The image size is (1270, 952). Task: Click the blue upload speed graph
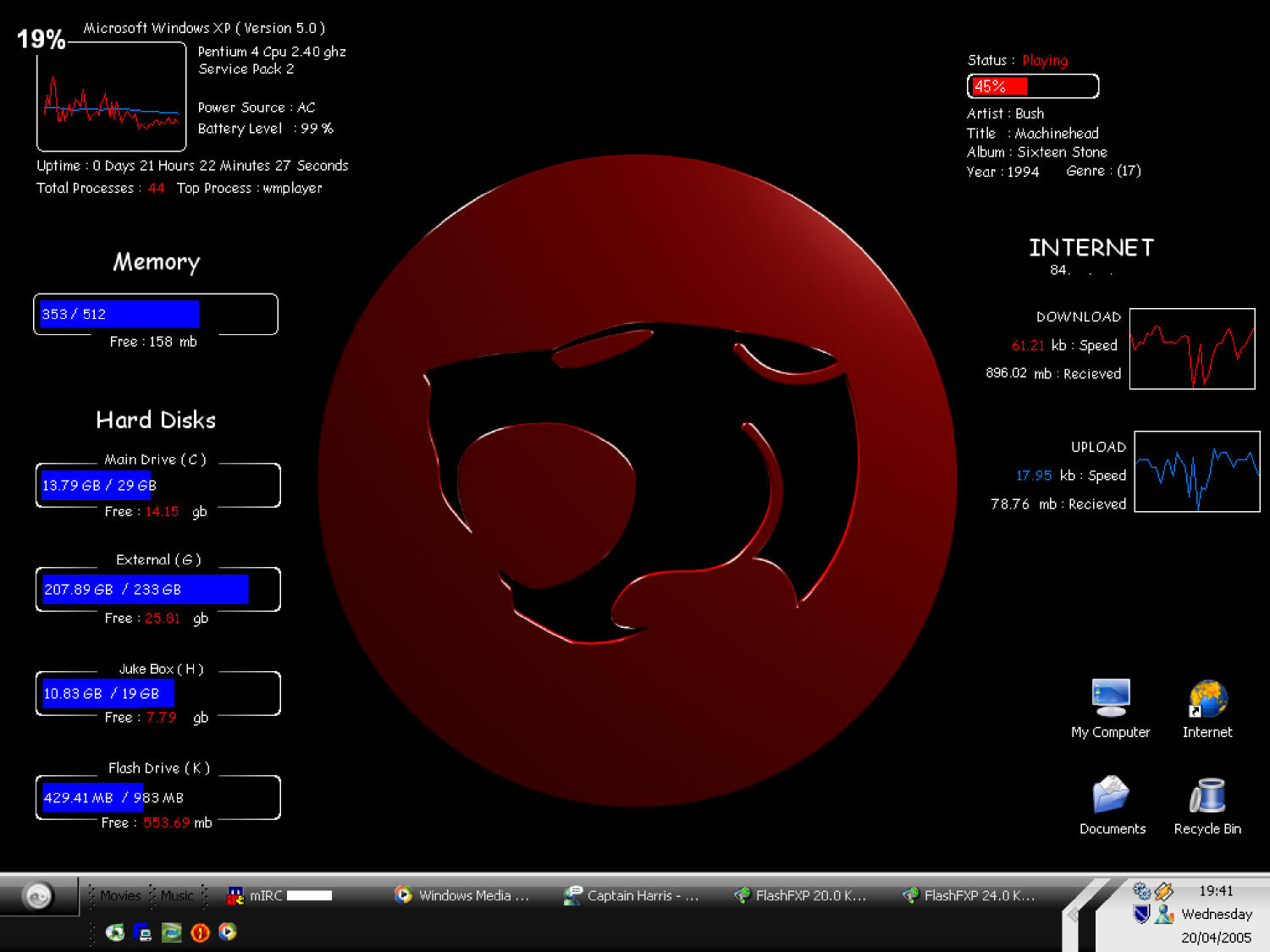[1197, 471]
